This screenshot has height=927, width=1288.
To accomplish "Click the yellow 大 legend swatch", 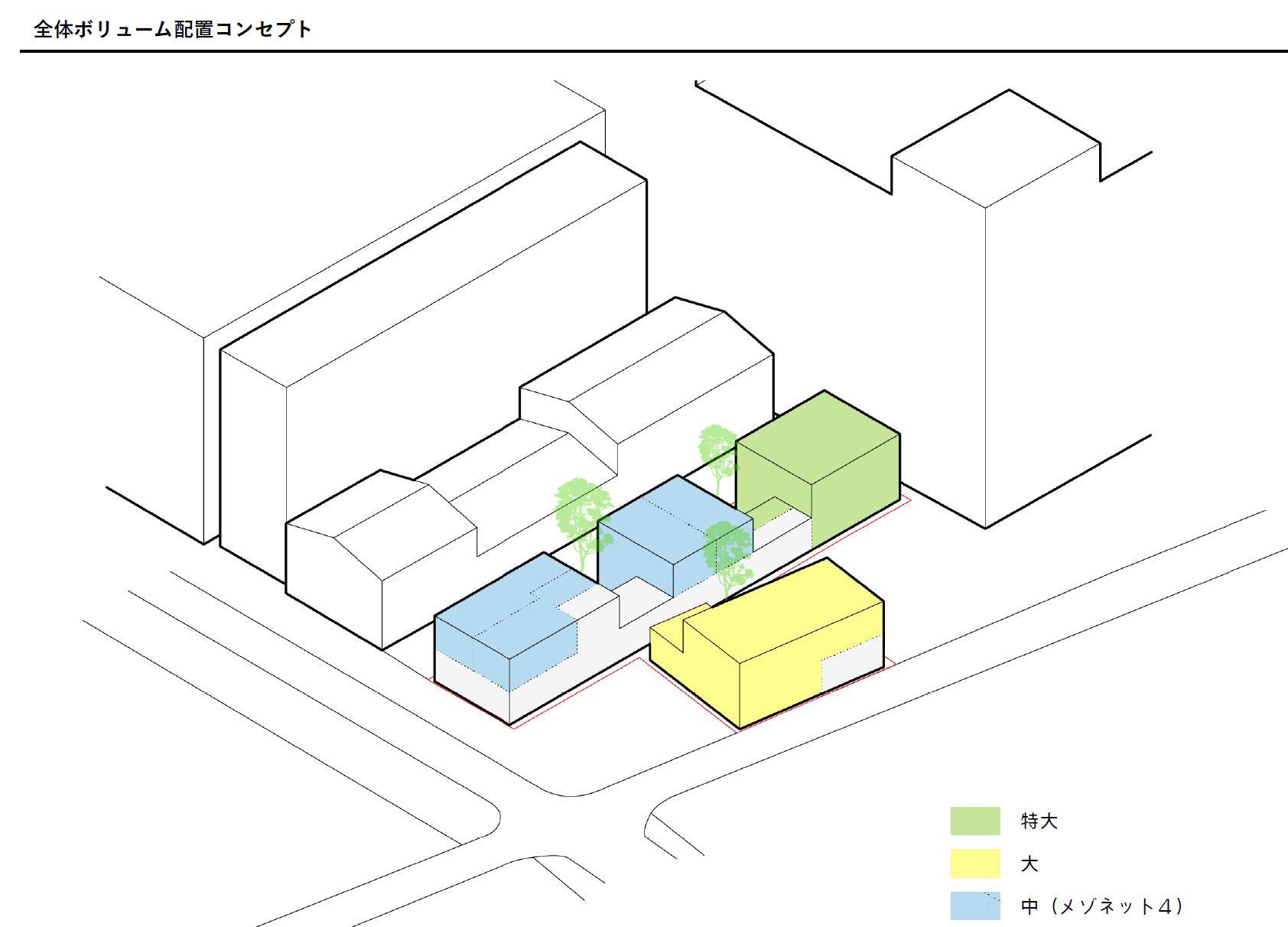I will point(975,864).
